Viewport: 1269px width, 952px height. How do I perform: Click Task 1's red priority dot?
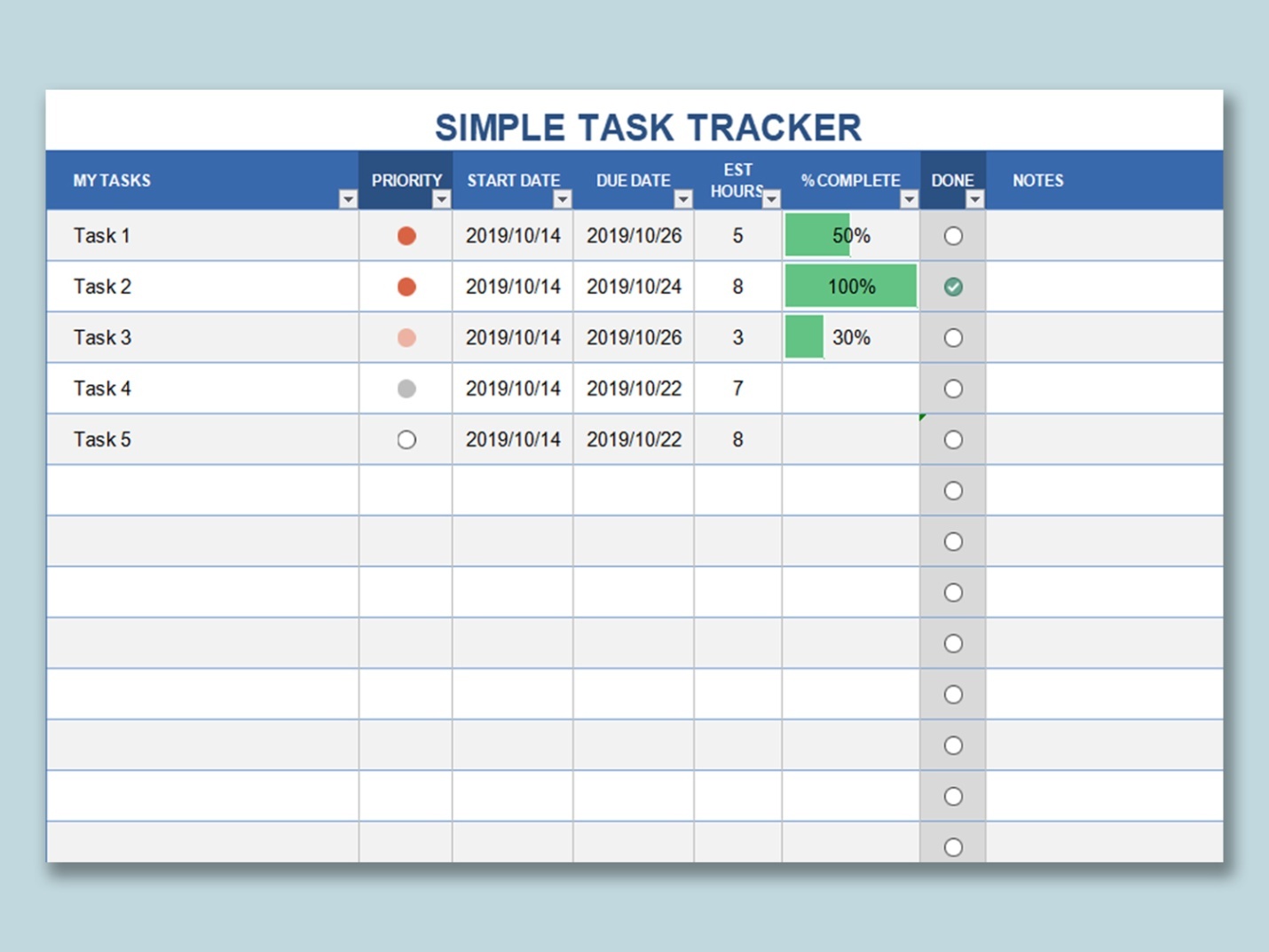pyautogui.click(x=406, y=235)
